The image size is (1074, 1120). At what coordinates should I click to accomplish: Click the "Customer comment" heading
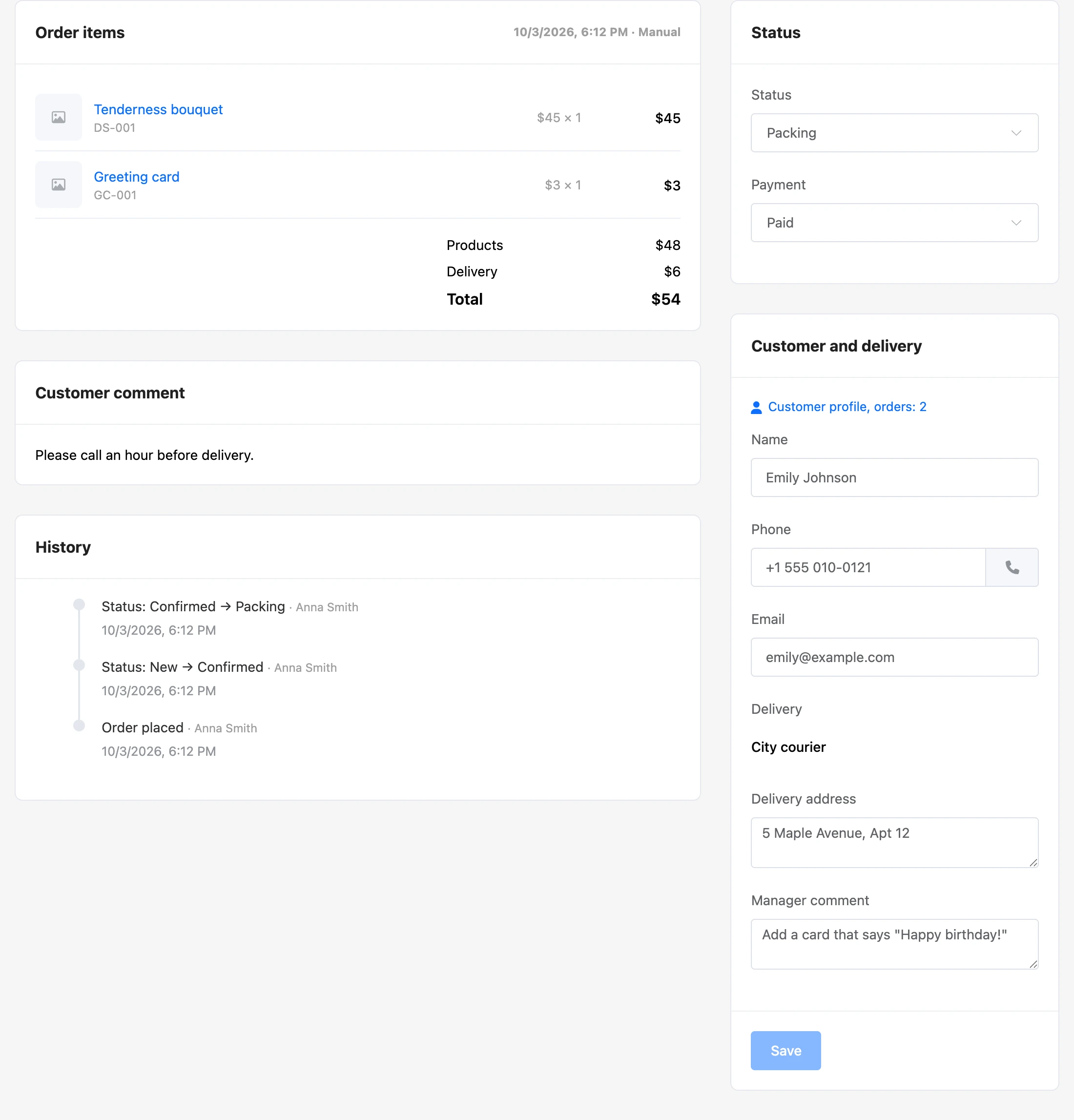point(110,393)
